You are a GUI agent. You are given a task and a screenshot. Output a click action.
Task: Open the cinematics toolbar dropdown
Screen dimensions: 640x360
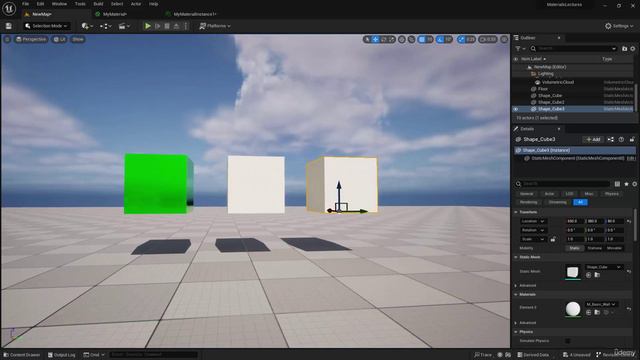point(124,26)
